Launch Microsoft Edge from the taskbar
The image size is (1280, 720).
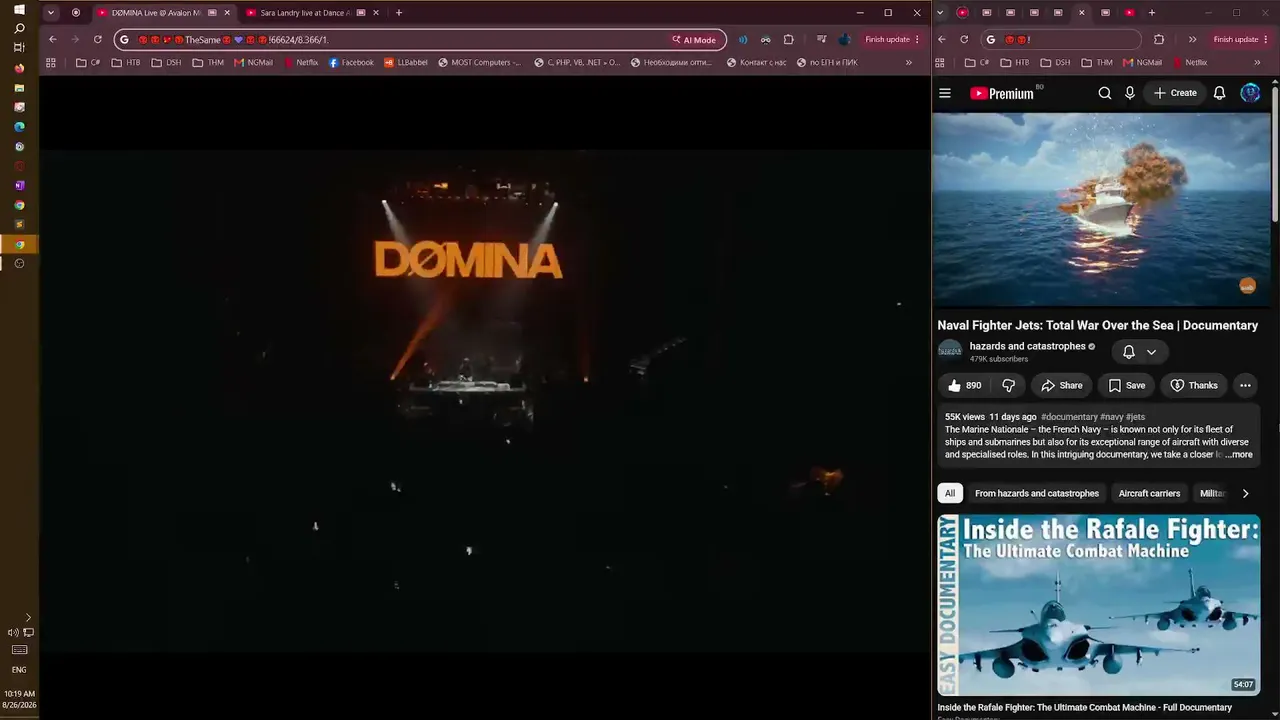coord(19,127)
